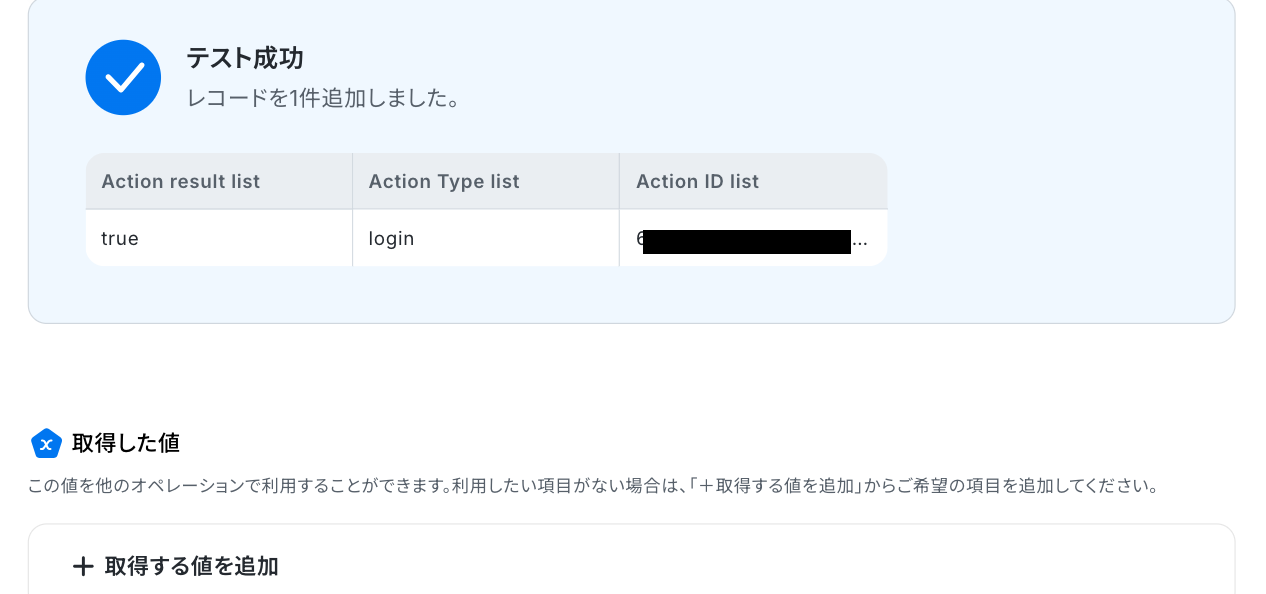Click the "login" cell under Action Type list

(x=391, y=239)
